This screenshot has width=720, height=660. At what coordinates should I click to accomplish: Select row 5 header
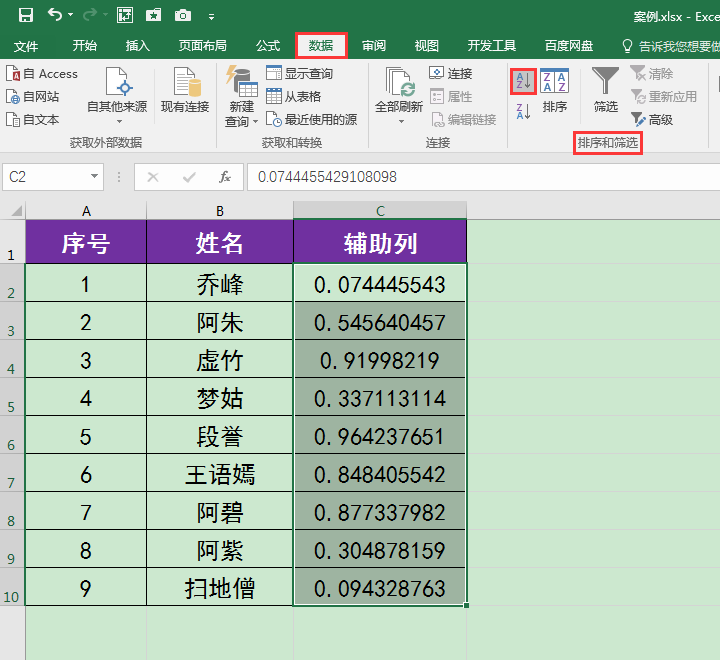point(12,397)
